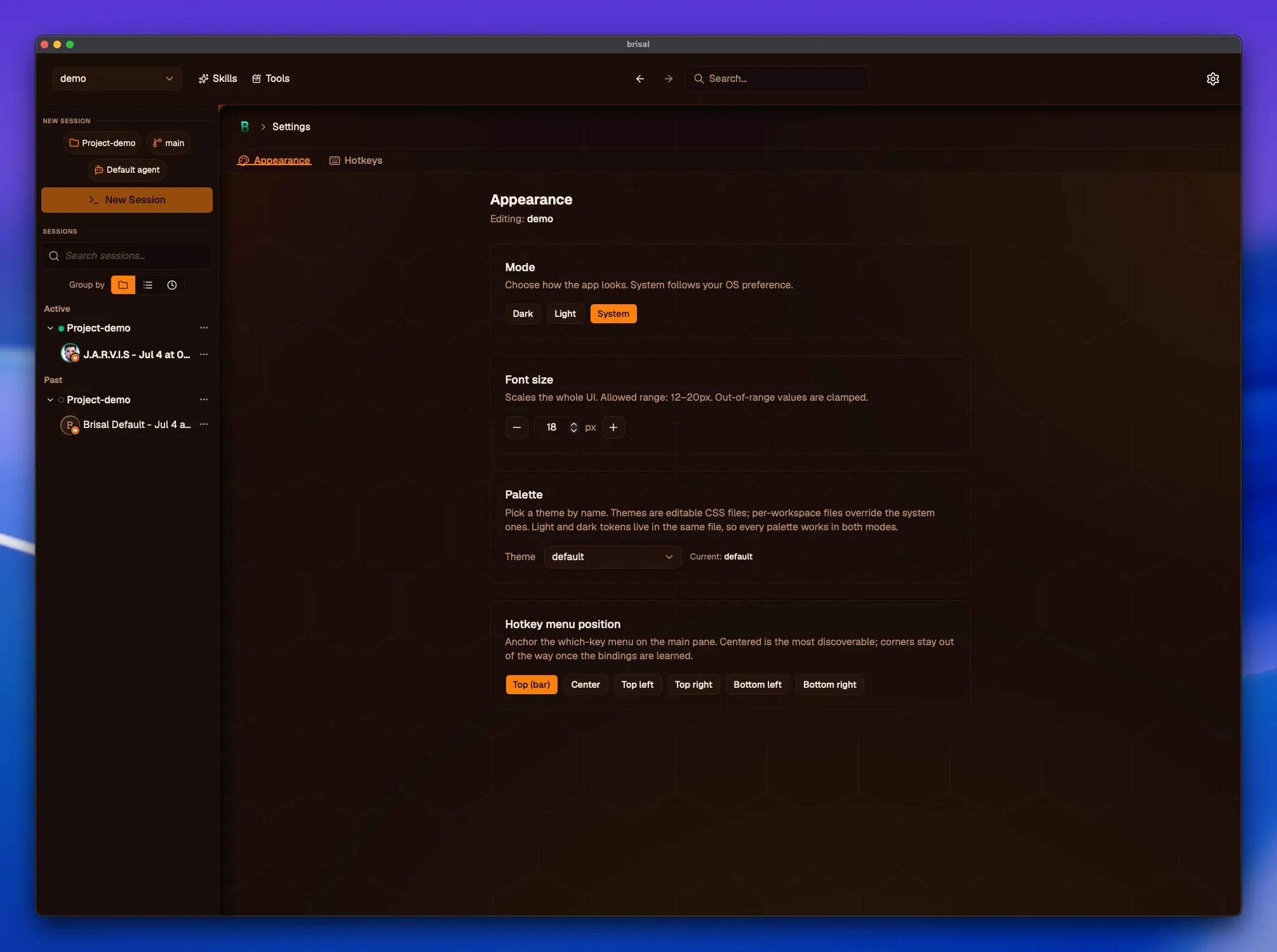Select System mode
1277x952 pixels.
click(613, 314)
